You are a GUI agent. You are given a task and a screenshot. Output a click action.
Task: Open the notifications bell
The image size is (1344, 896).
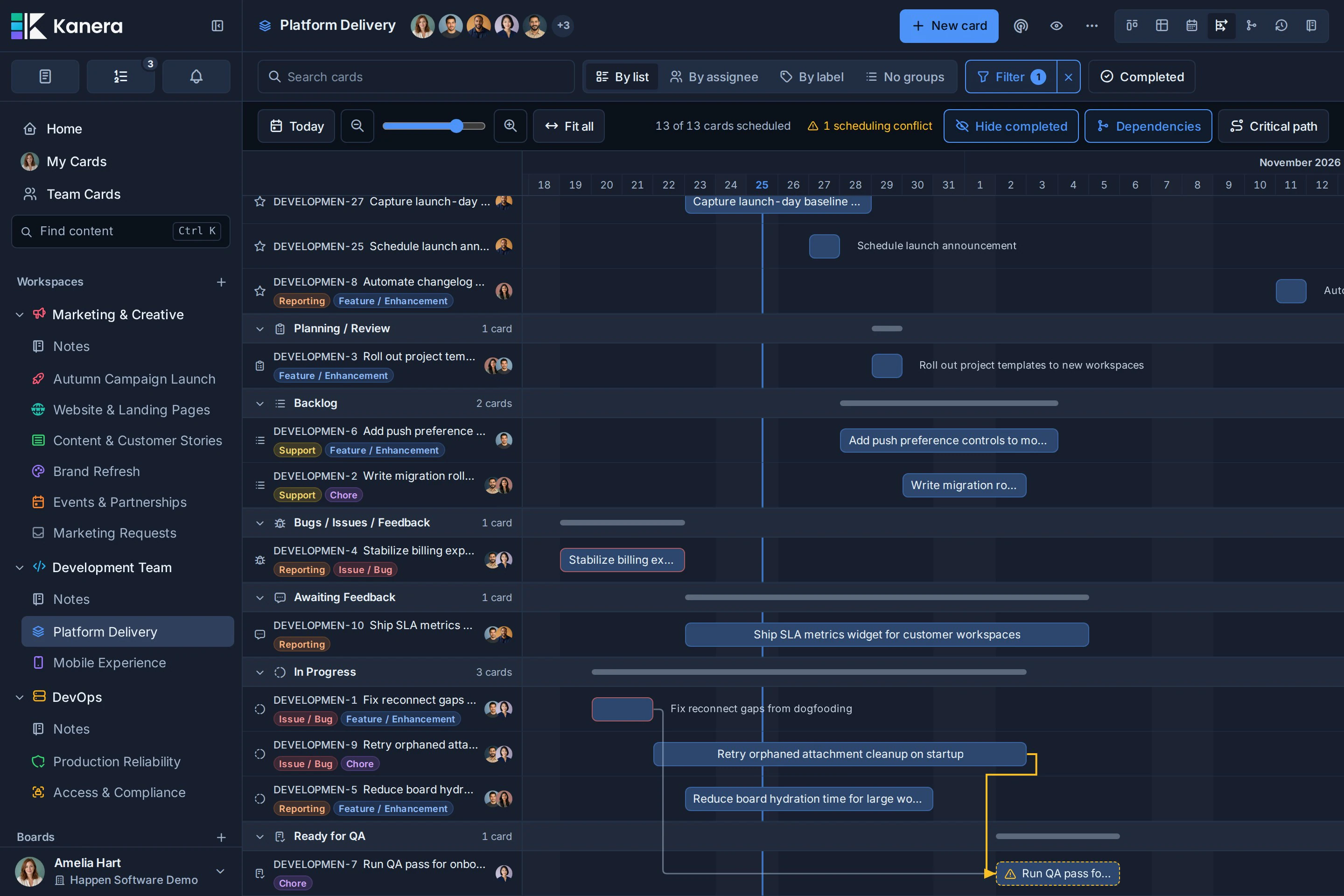click(x=196, y=77)
